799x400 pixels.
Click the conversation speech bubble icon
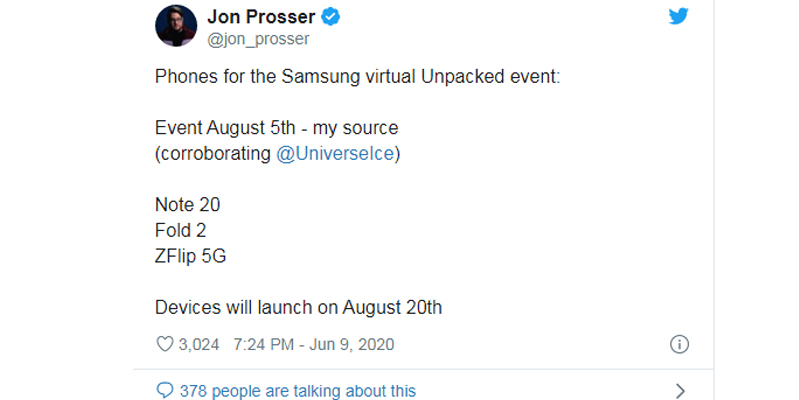164,390
